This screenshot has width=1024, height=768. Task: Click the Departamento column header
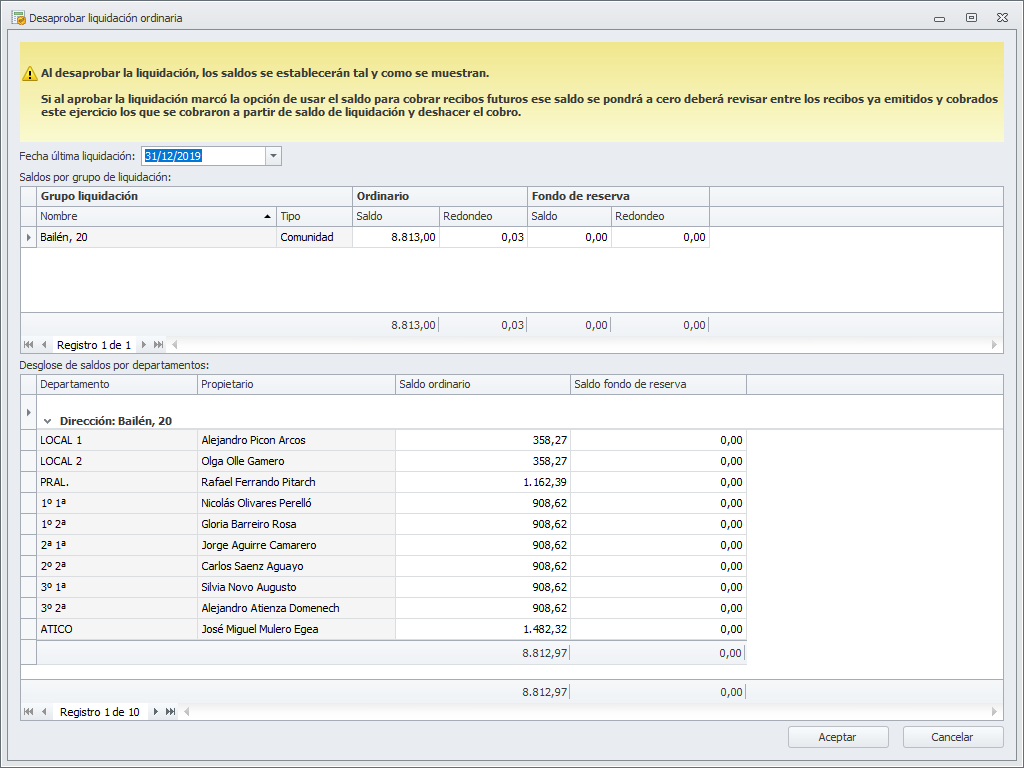click(116, 385)
